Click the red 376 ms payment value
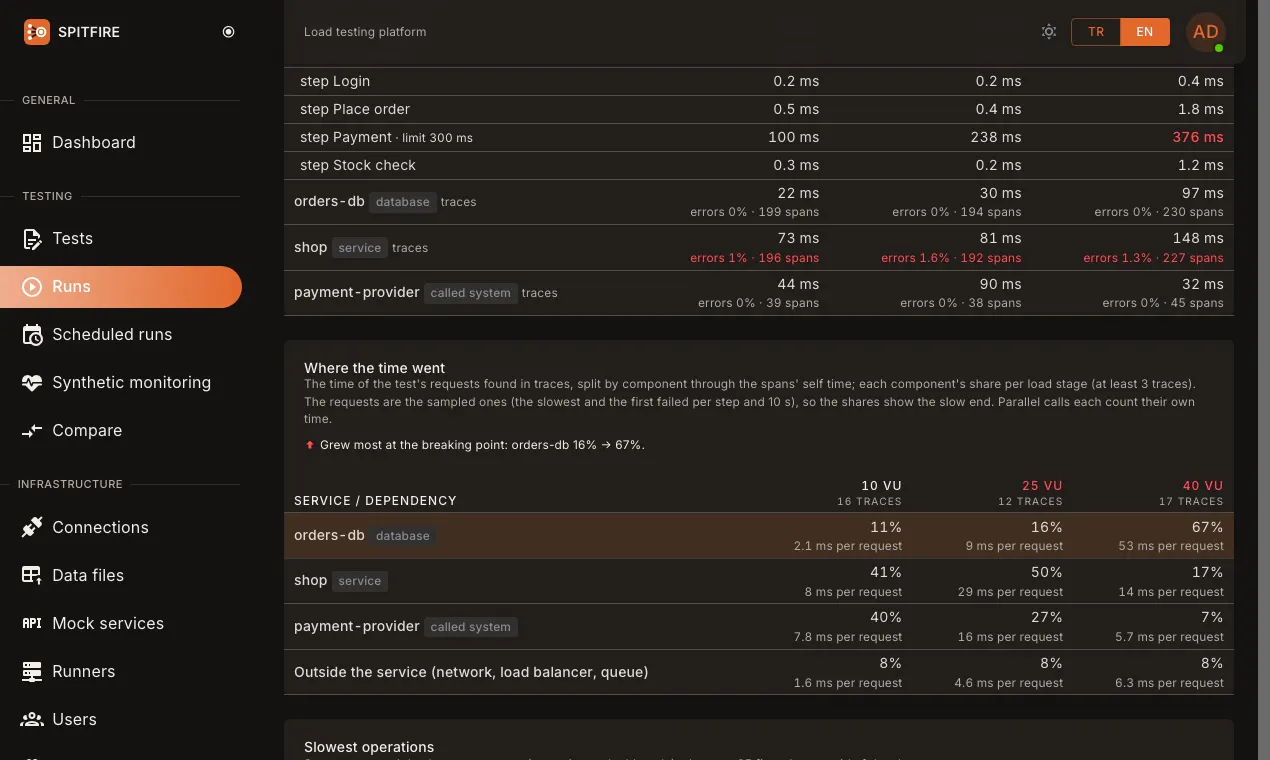Screen dimensions: 1270x760 pyautogui.click(x=1198, y=137)
